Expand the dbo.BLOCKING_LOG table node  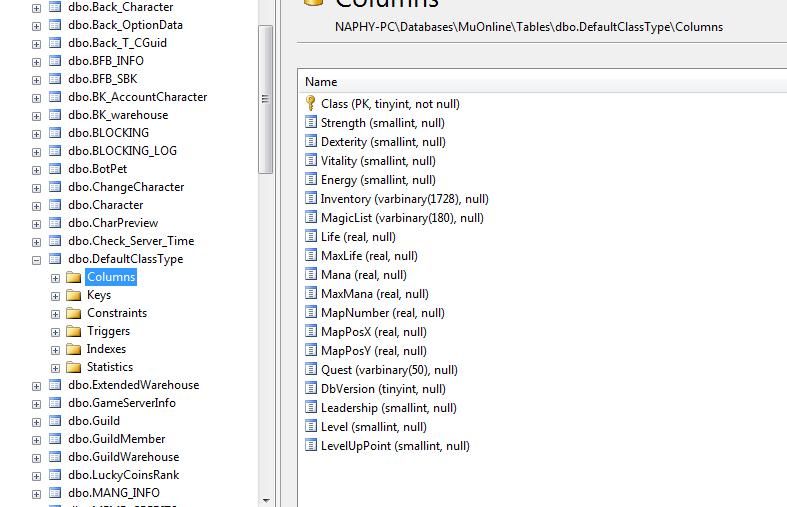37,151
